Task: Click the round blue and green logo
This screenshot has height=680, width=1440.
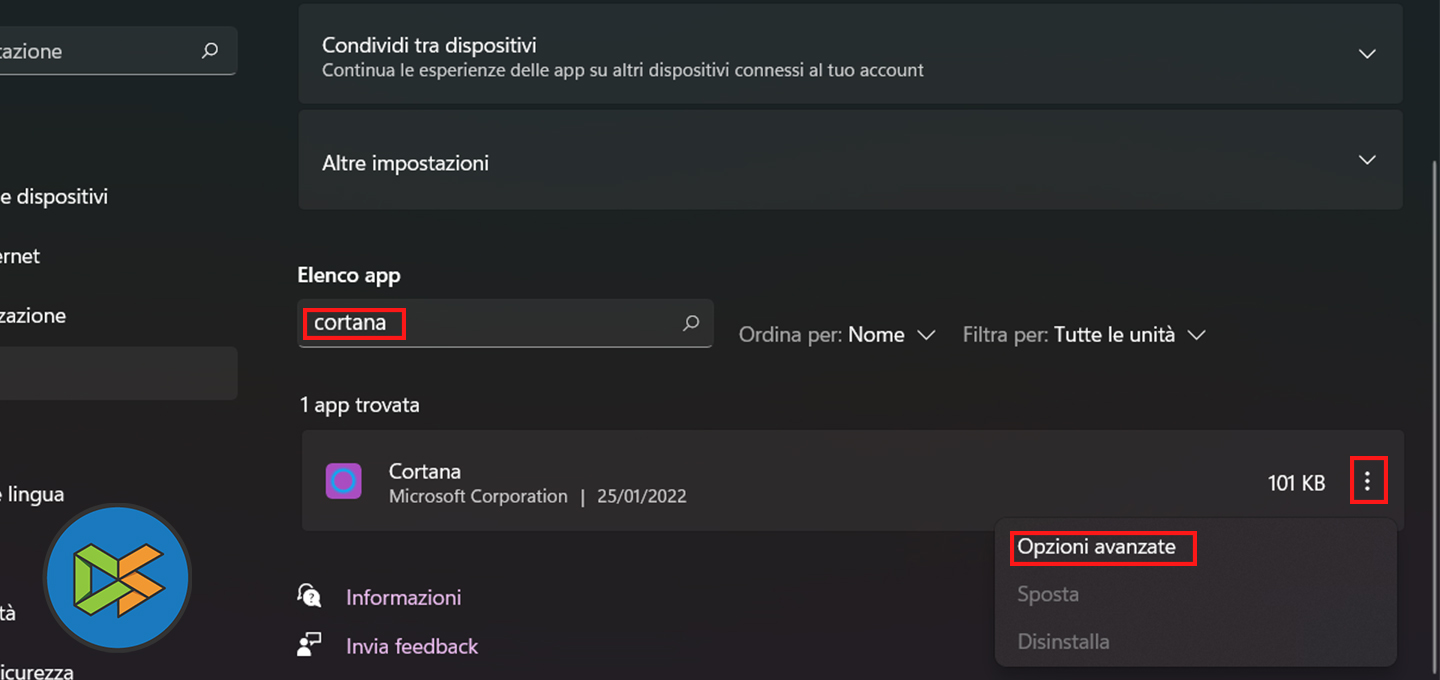Action: tap(118, 577)
